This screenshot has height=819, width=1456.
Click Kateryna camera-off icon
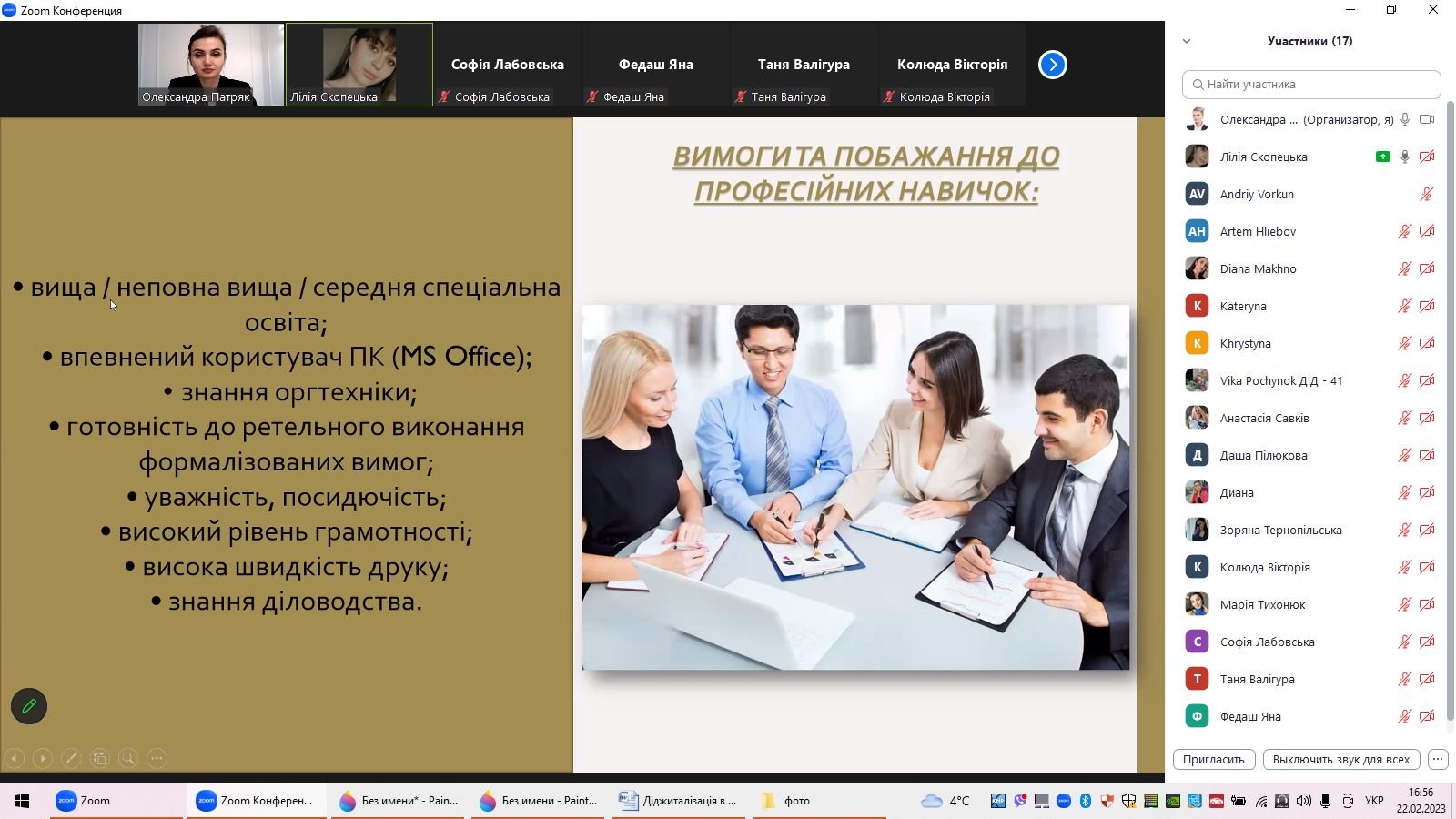(x=1427, y=306)
